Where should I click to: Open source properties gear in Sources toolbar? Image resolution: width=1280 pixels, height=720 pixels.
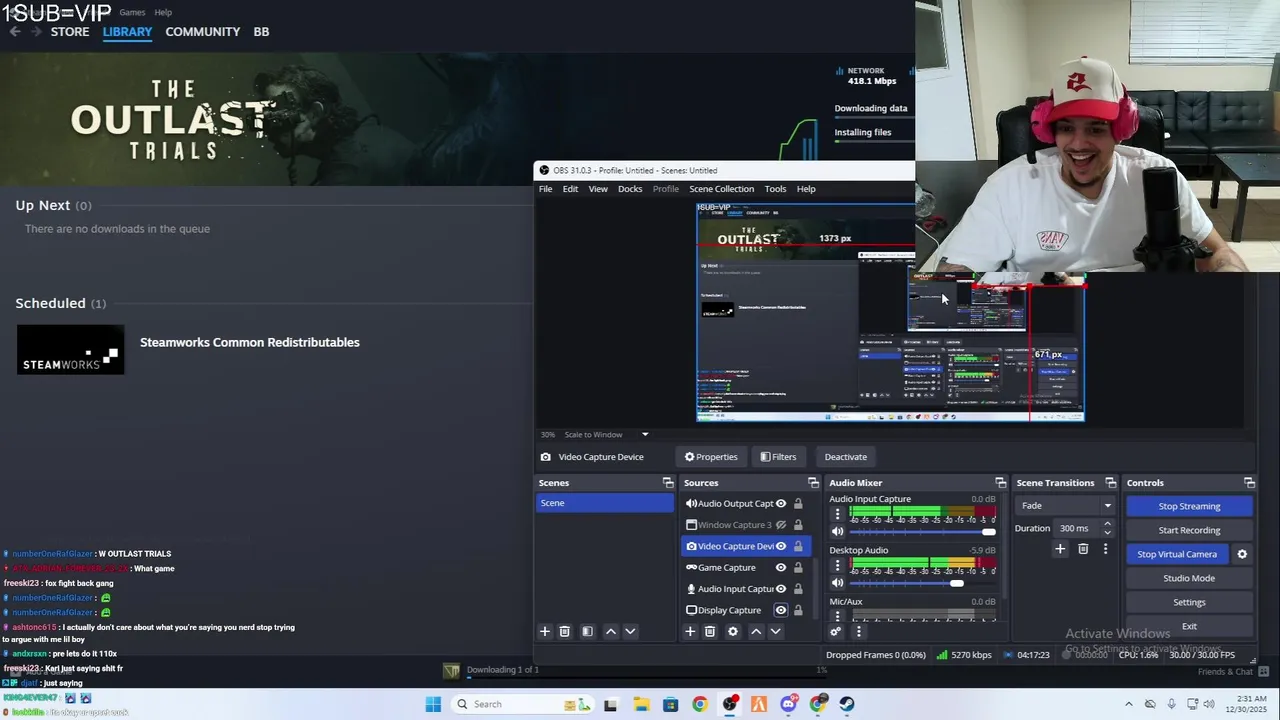click(x=733, y=631)
